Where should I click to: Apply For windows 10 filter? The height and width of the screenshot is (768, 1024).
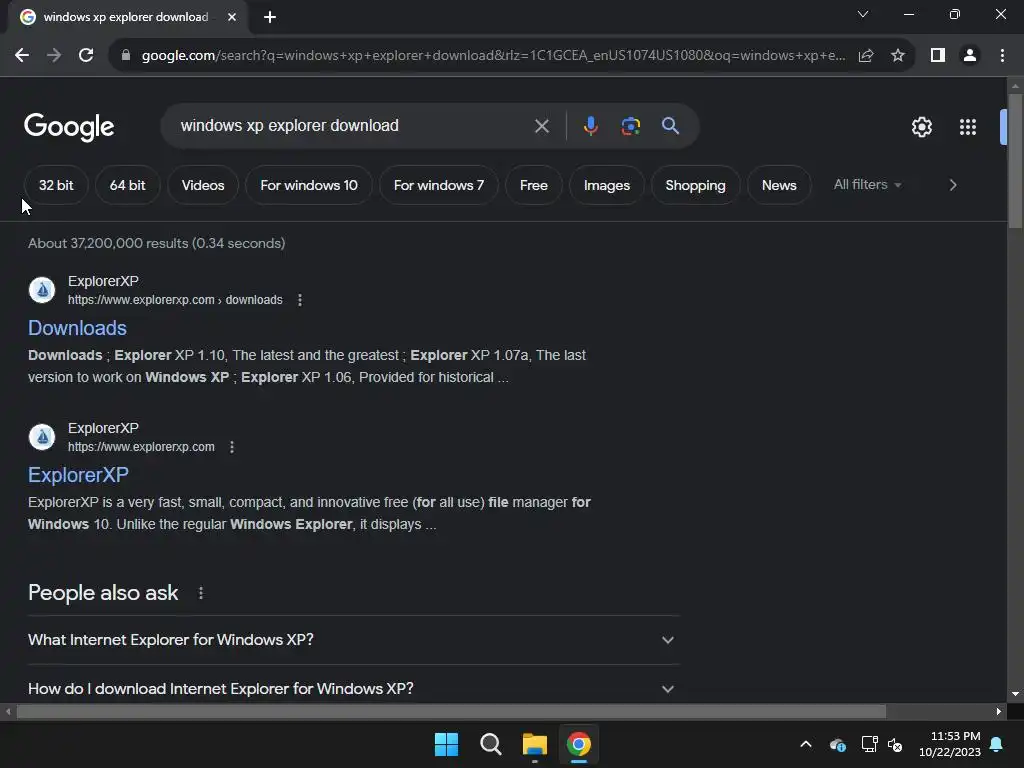(x=309, y=185)
